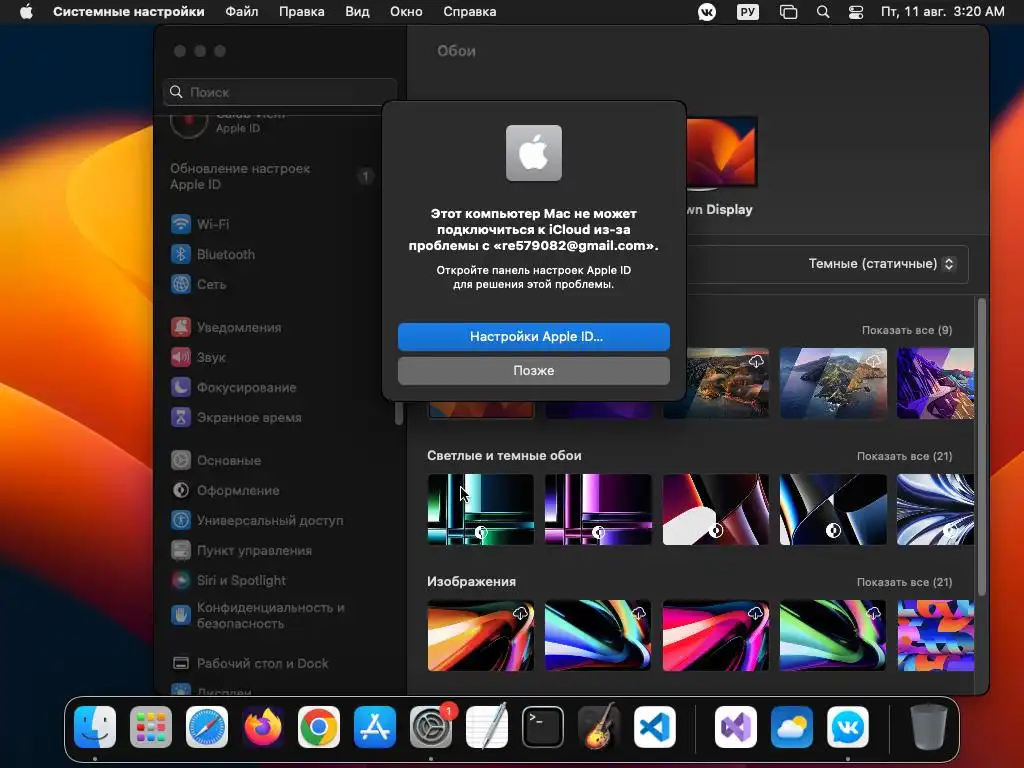Select purple-pink wallpaper under Светлые и темные обои

598,509
